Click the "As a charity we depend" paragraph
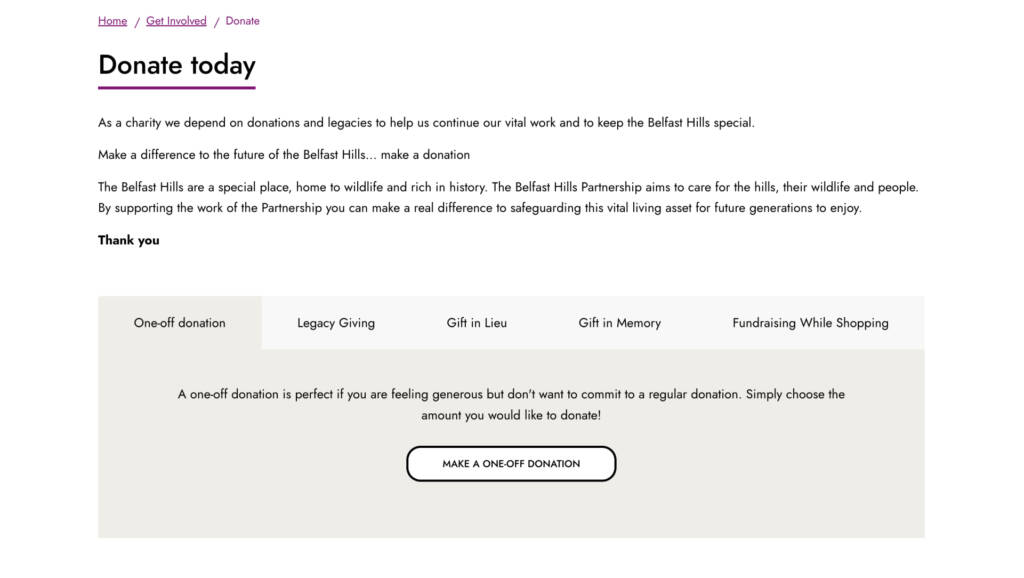Viewport: 1024px width, 578px height. point(426,123)
